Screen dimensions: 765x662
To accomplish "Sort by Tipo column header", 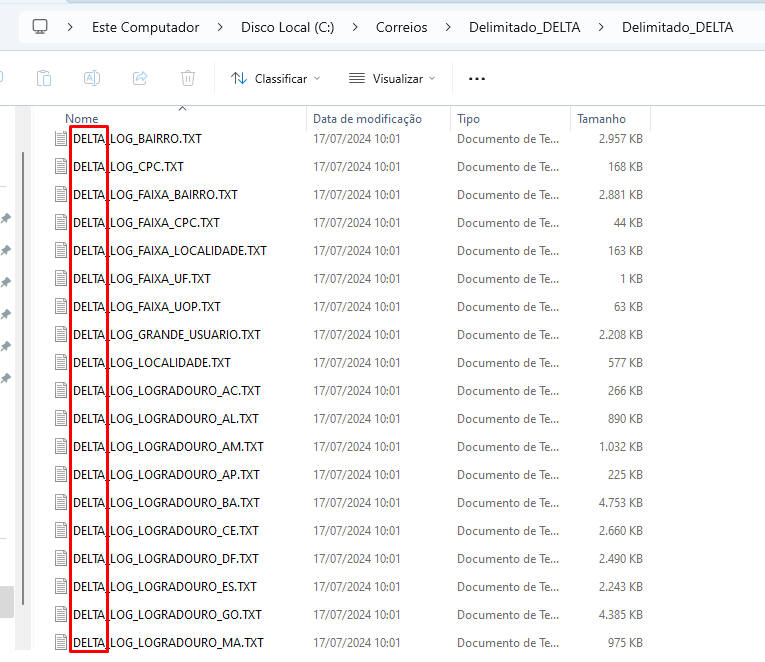I will (468, 119).
